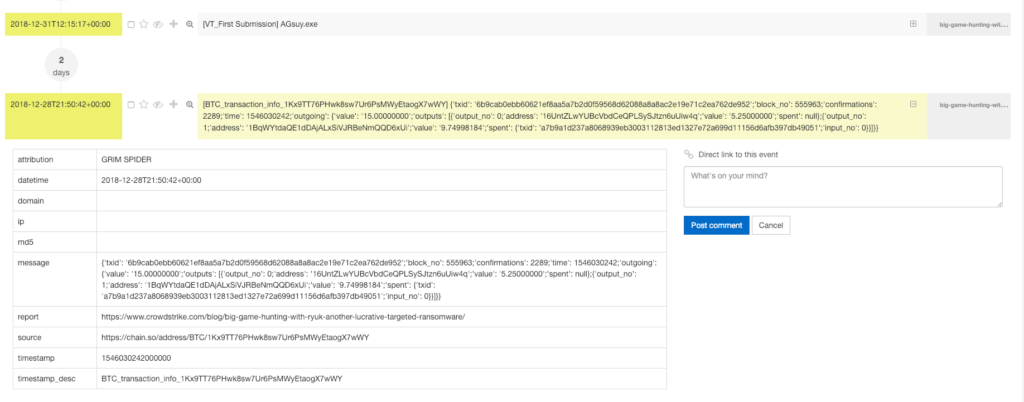Click chain icon beside Direct link text
1024x402 pixels.
(688, 154)
